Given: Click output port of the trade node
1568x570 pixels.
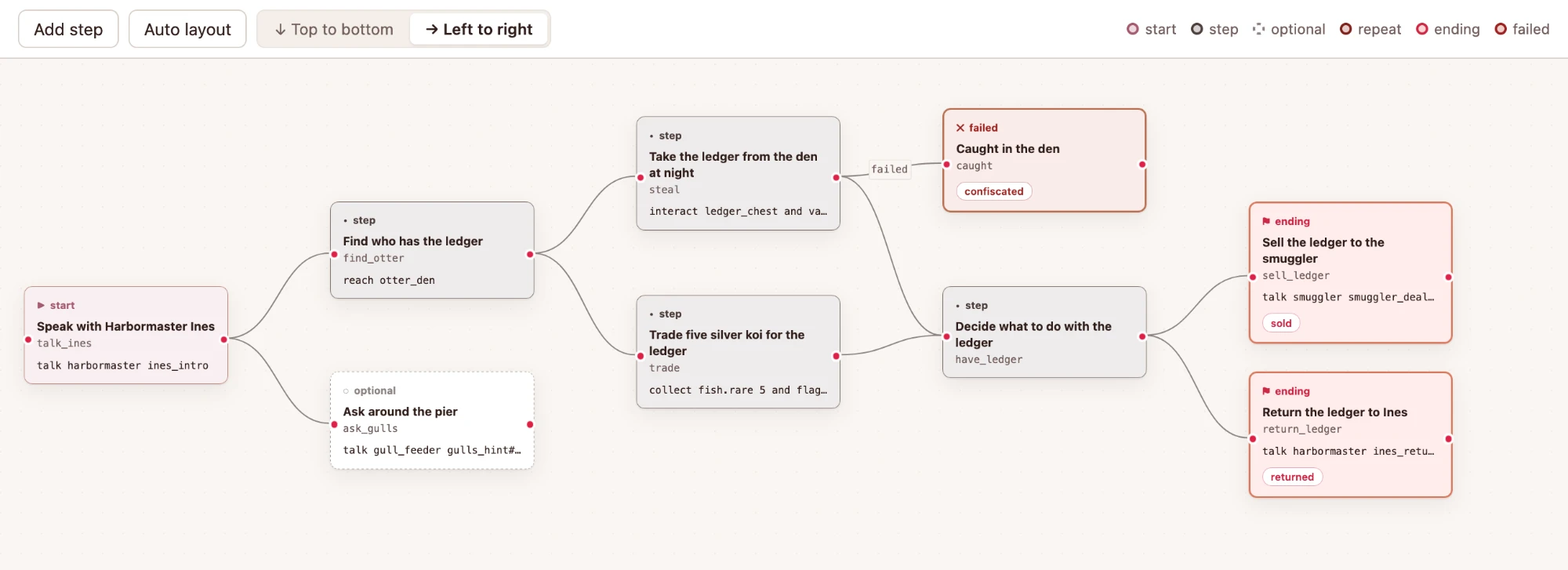Looking at the screenshot, I should pyautogui.click(x=836, y=356).
